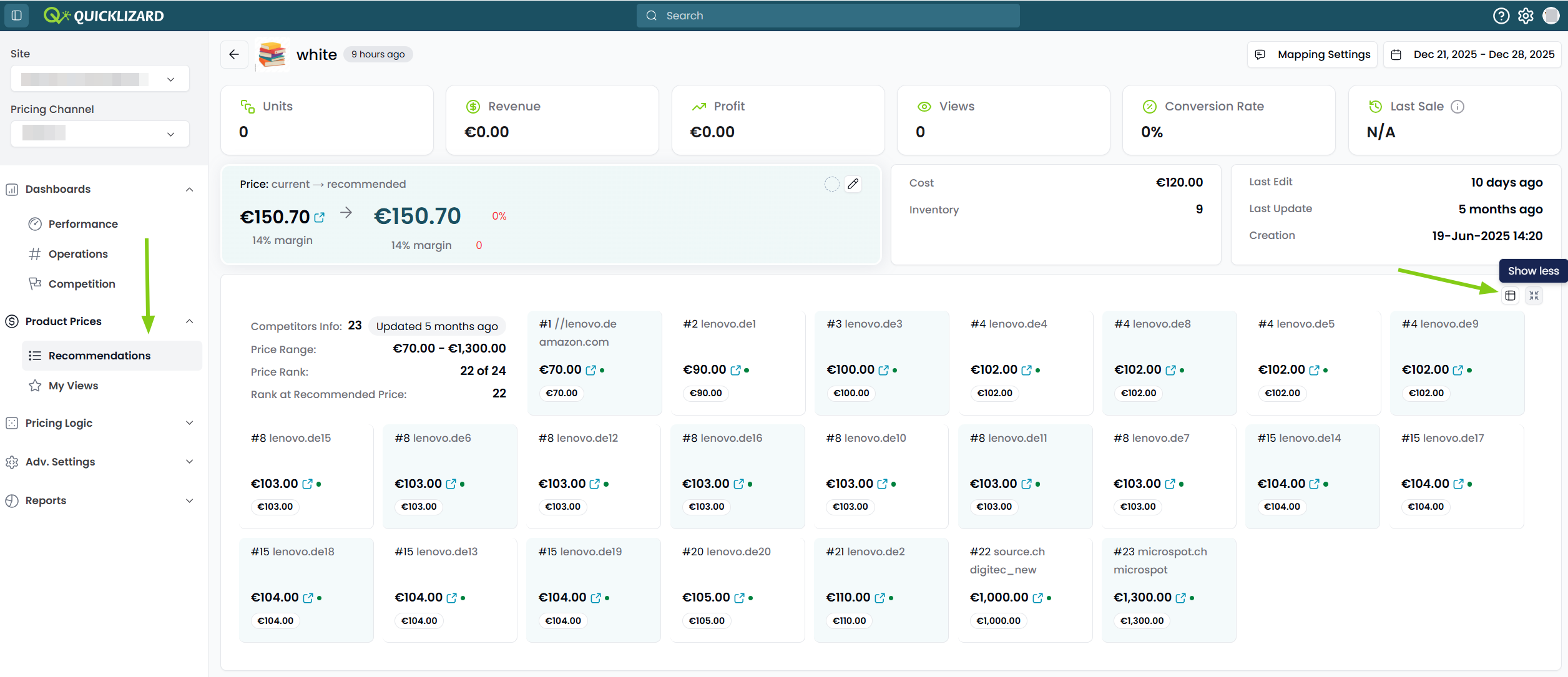Open the Operations dashboard
Viewport: 1568px width, 677px height.
coord(78,254)
